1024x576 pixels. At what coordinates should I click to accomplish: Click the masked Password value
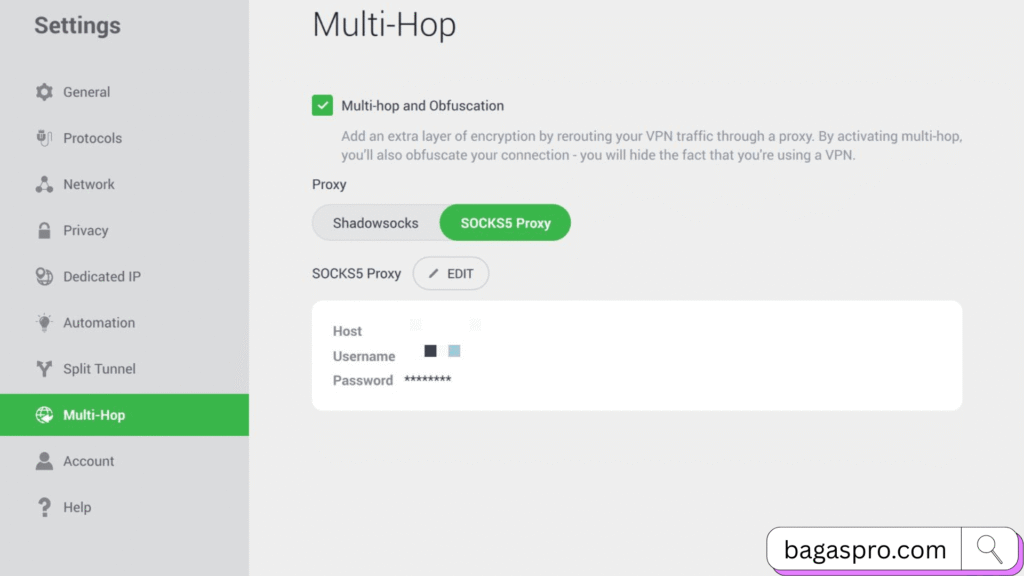427,380
